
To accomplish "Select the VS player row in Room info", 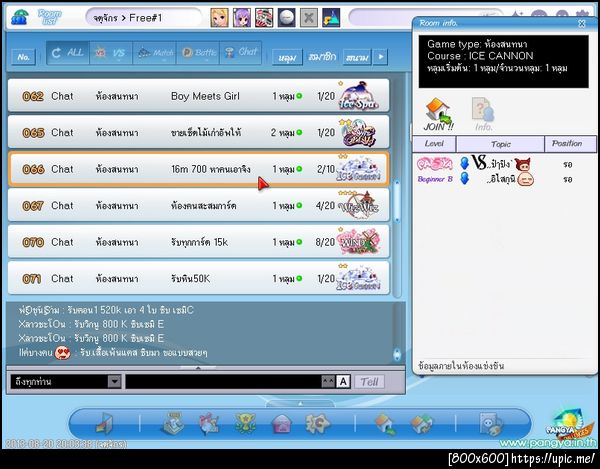I will coord(504,164).
